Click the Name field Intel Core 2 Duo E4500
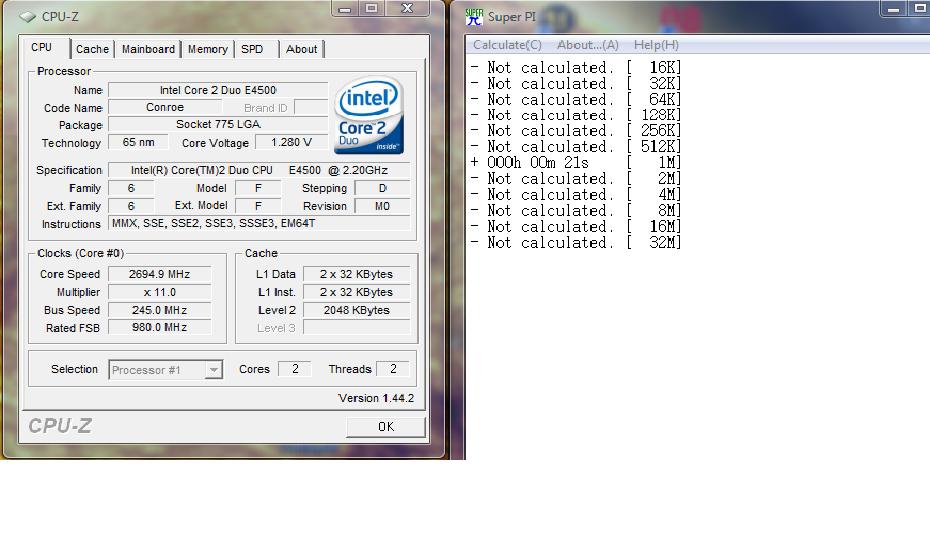 pos(218,90)
